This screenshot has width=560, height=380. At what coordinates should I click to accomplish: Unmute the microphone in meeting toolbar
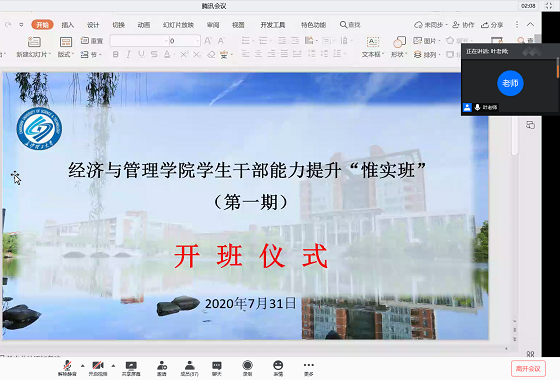click(67, 368)
